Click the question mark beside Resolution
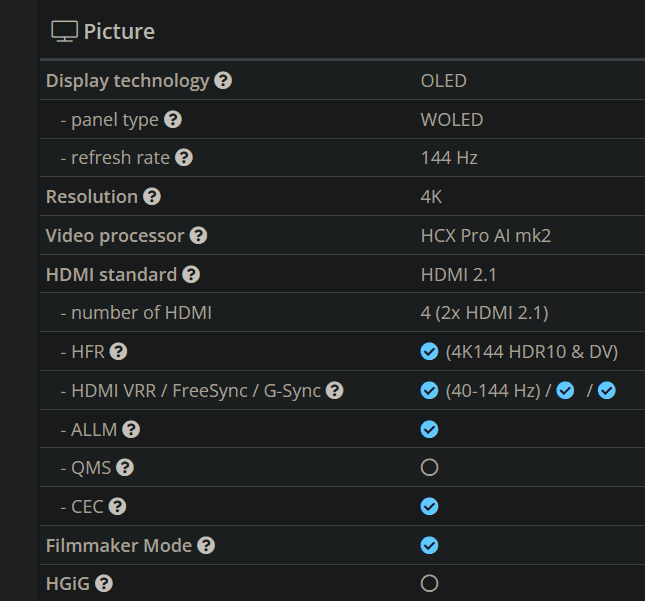645x601 pixels. 151,197
